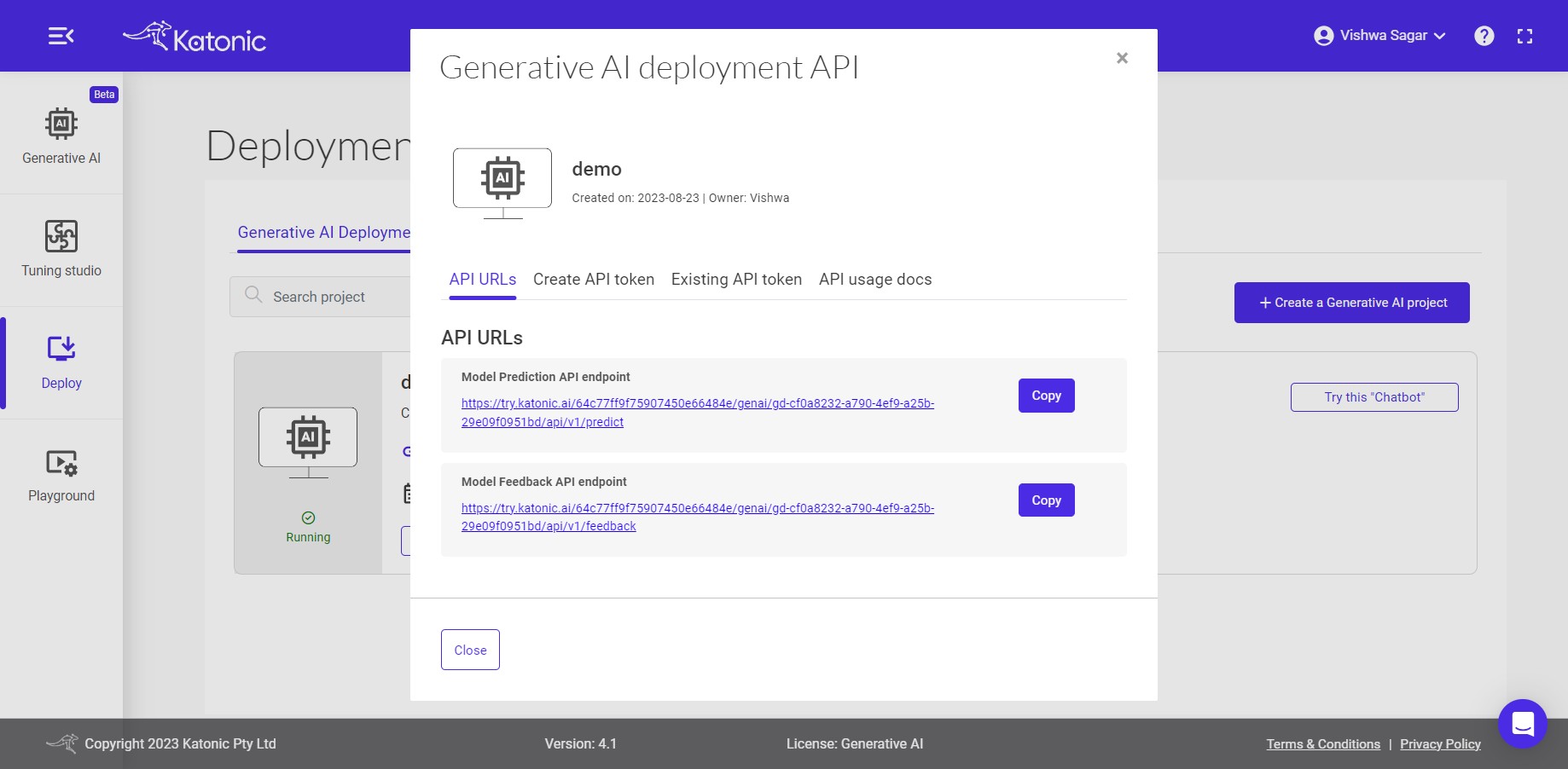Open Terms & Conditions link
Viewport: 1568px width, 769px height.
click(1323, 744)
